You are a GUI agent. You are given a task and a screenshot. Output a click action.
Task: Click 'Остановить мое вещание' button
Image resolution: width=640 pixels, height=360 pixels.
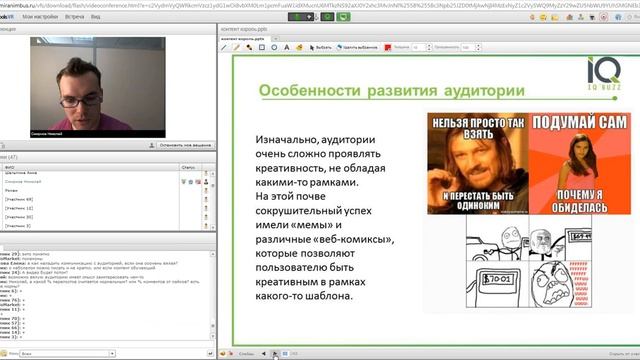click(185, 145)
